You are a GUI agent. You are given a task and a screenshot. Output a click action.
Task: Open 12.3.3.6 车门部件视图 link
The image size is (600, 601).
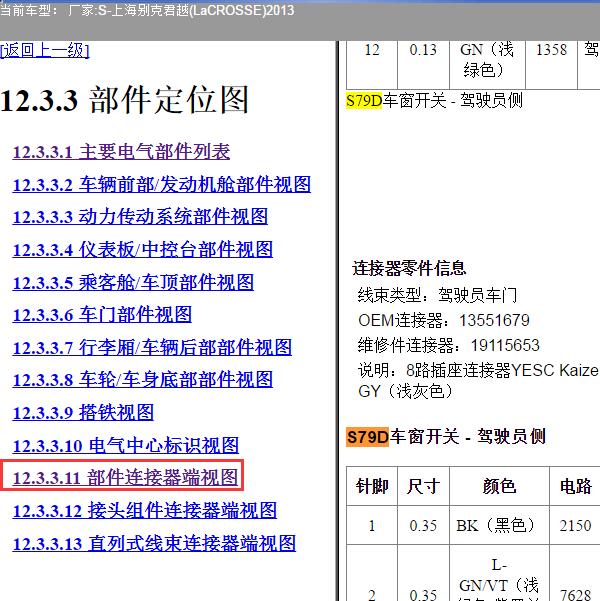click(102, 315)
